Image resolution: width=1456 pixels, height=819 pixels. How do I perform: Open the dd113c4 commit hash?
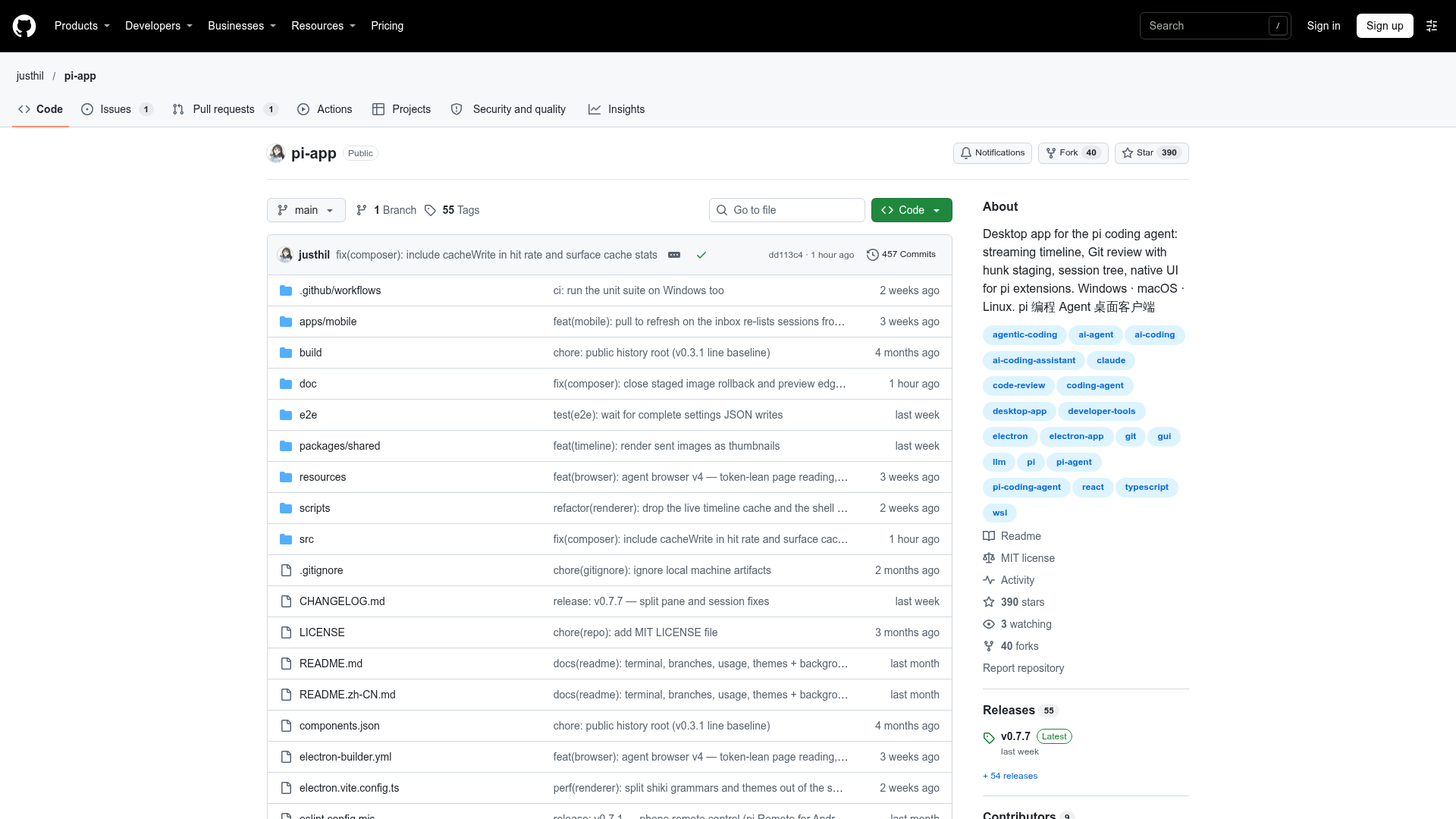(785, 255)
